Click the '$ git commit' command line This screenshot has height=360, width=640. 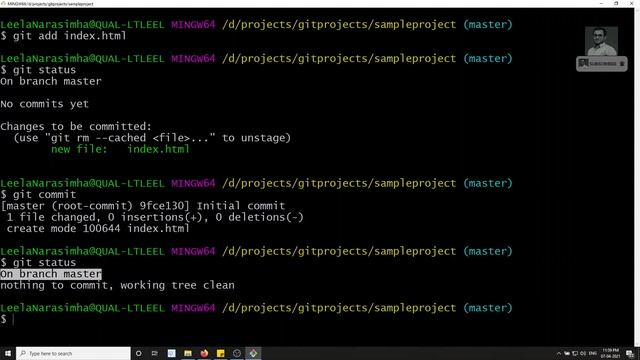click(38, 195)
